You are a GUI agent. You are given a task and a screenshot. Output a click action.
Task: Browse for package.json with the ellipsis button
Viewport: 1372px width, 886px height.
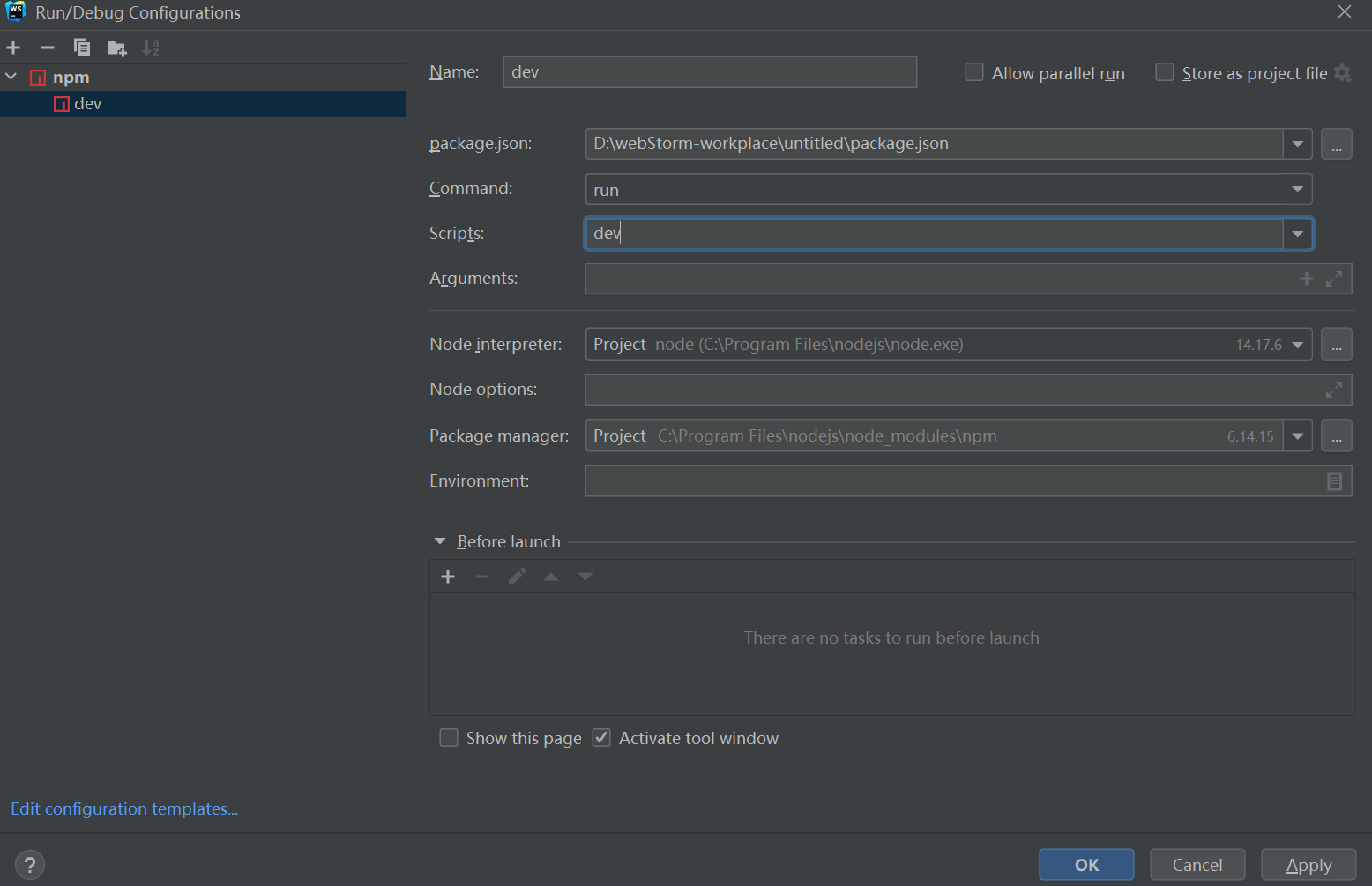(1336, 145)
